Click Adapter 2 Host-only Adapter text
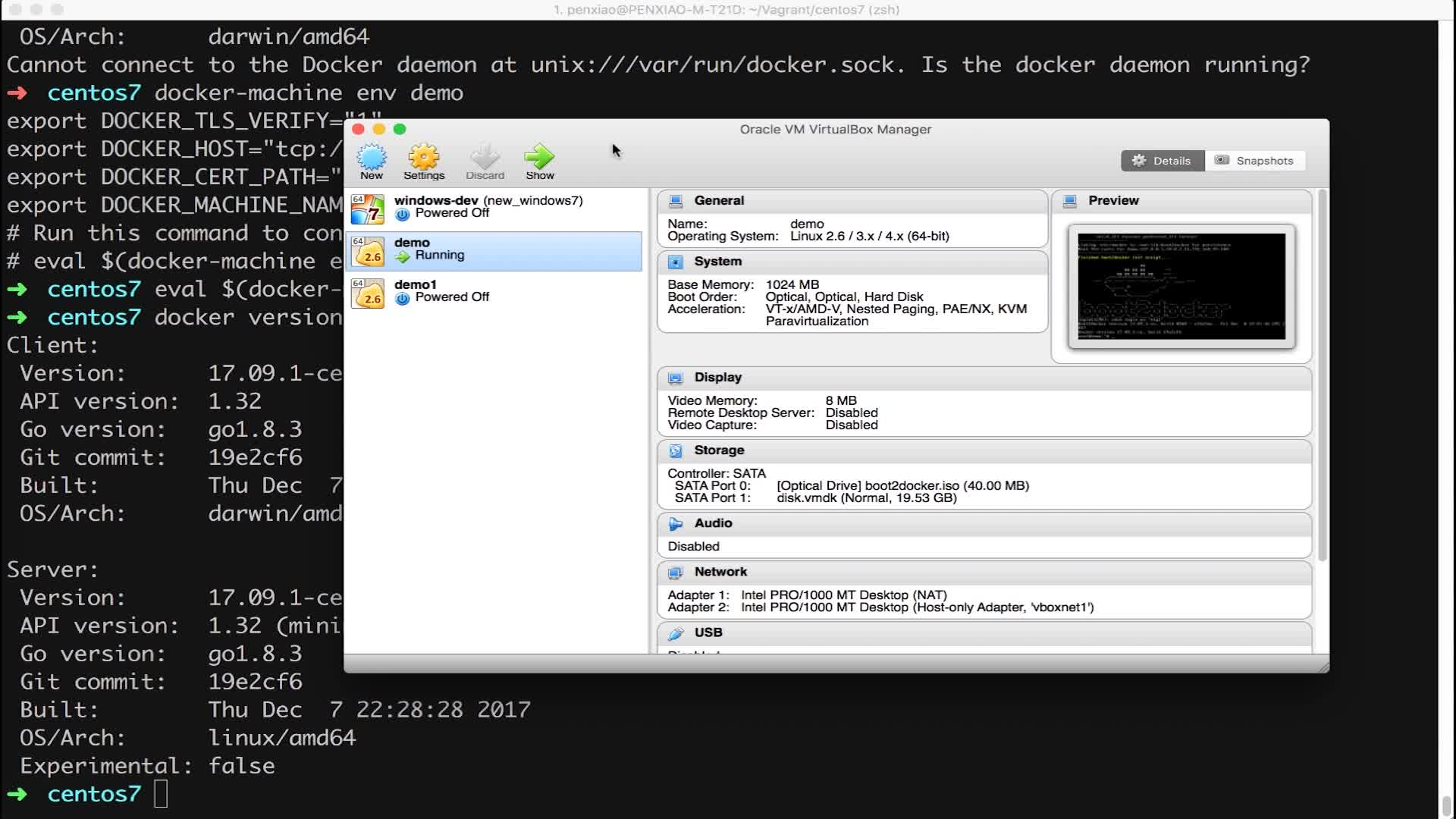Viewport: 1456px width, 819px height. pos(918,607)
